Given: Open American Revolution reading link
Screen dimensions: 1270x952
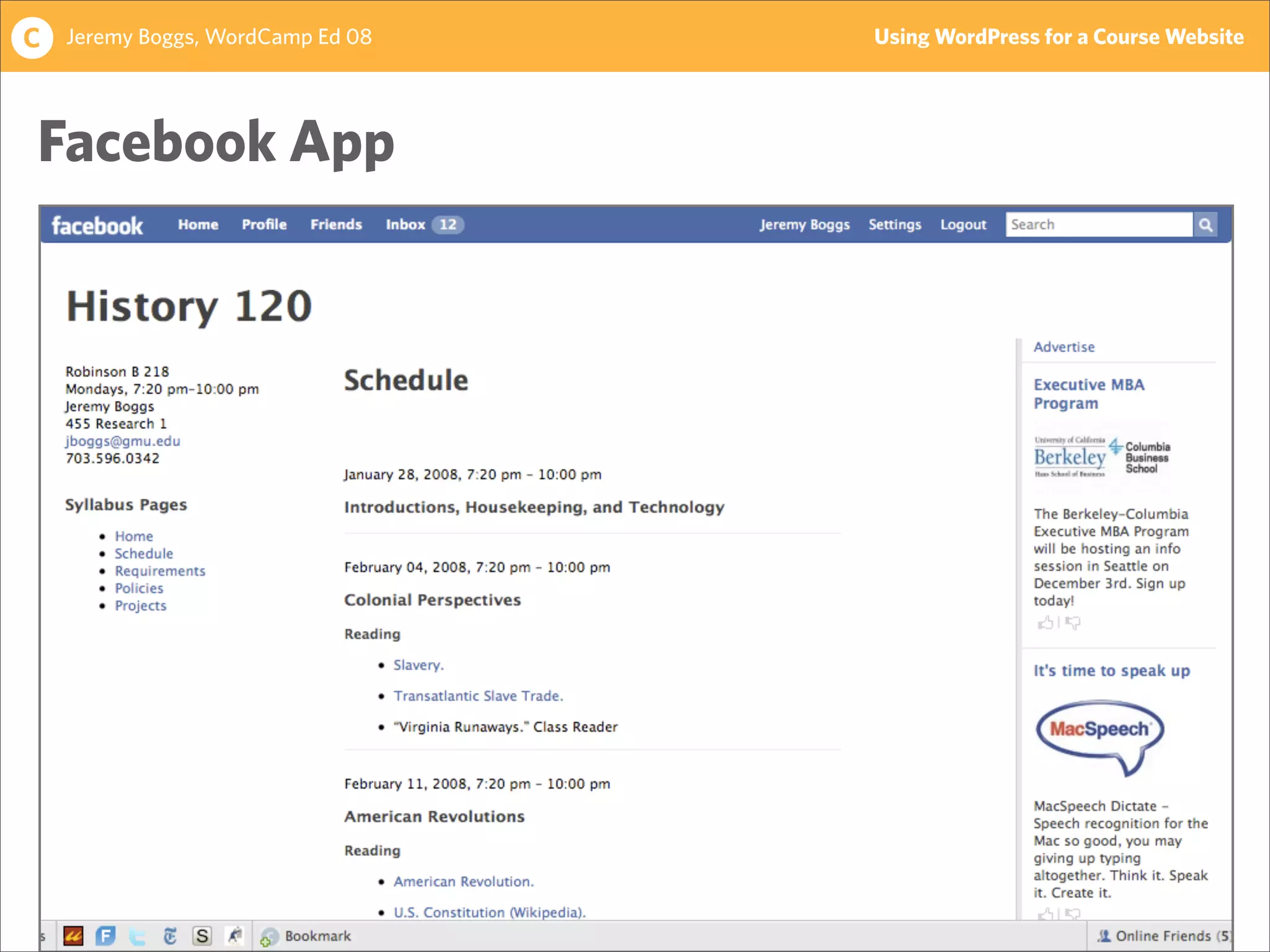Looking at the screenshot, I should tap(464, 881).
